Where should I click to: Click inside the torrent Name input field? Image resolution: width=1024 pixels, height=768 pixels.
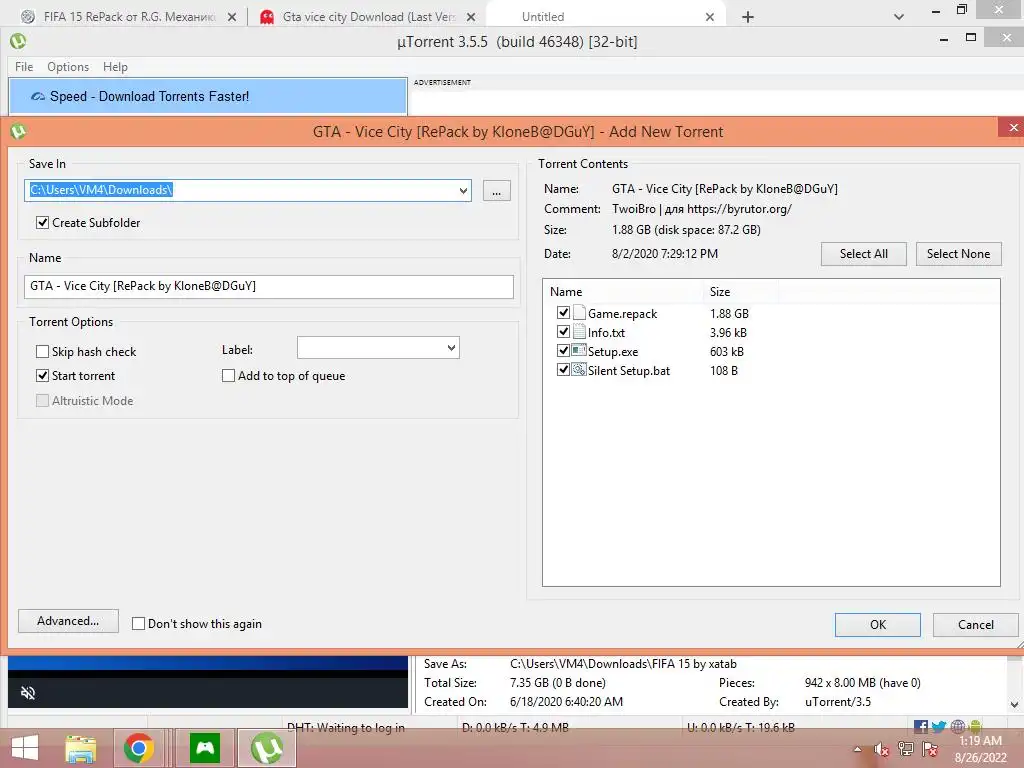pos(268,286)
